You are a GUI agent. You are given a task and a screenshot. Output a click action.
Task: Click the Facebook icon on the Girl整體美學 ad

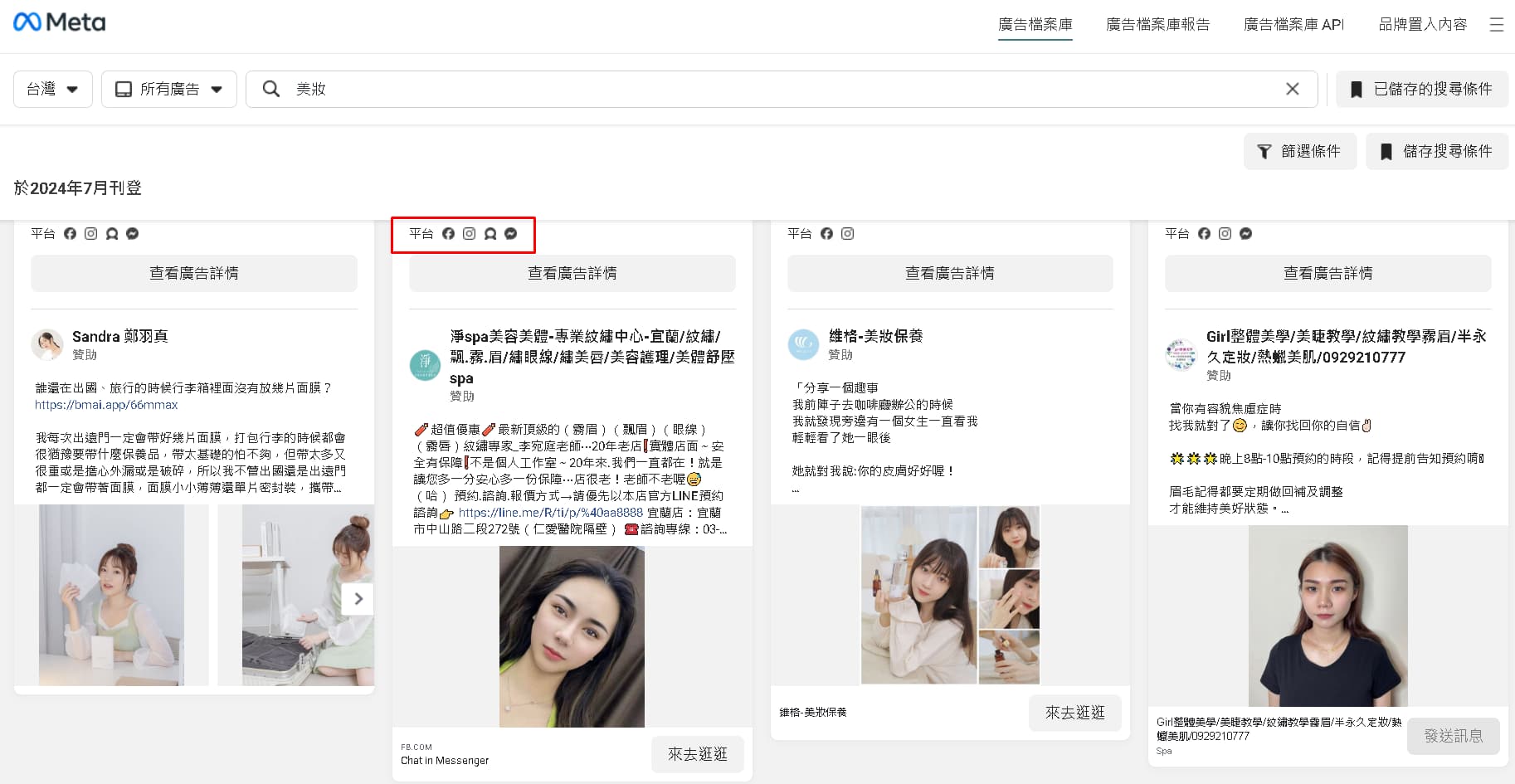[x=1204, y=234]
